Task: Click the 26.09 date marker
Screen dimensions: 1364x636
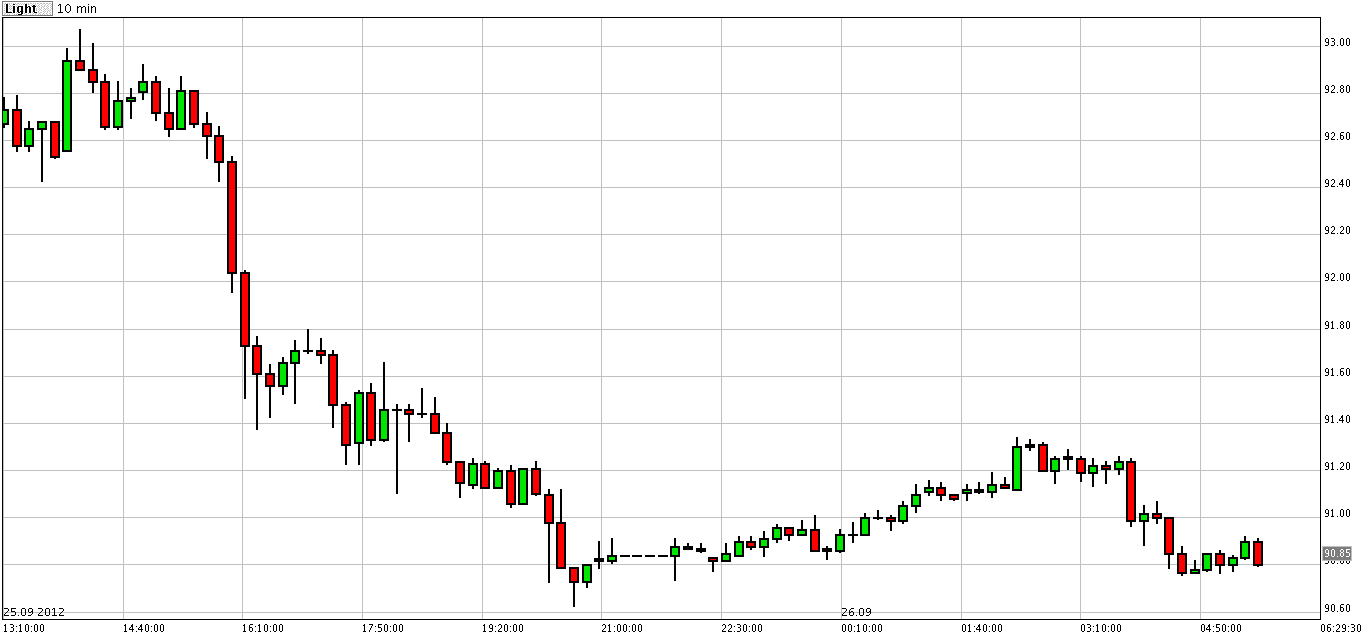Action: [x=856, y=612]
